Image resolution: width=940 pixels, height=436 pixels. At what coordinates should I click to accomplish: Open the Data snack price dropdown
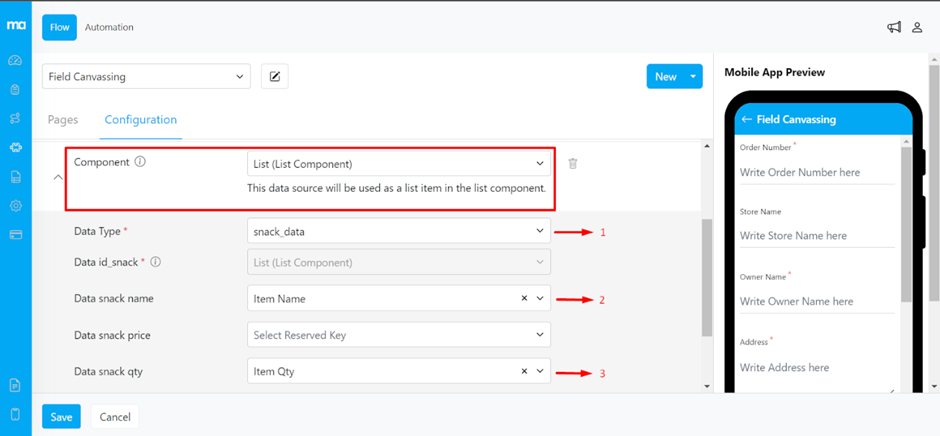[x=398, y=335]
